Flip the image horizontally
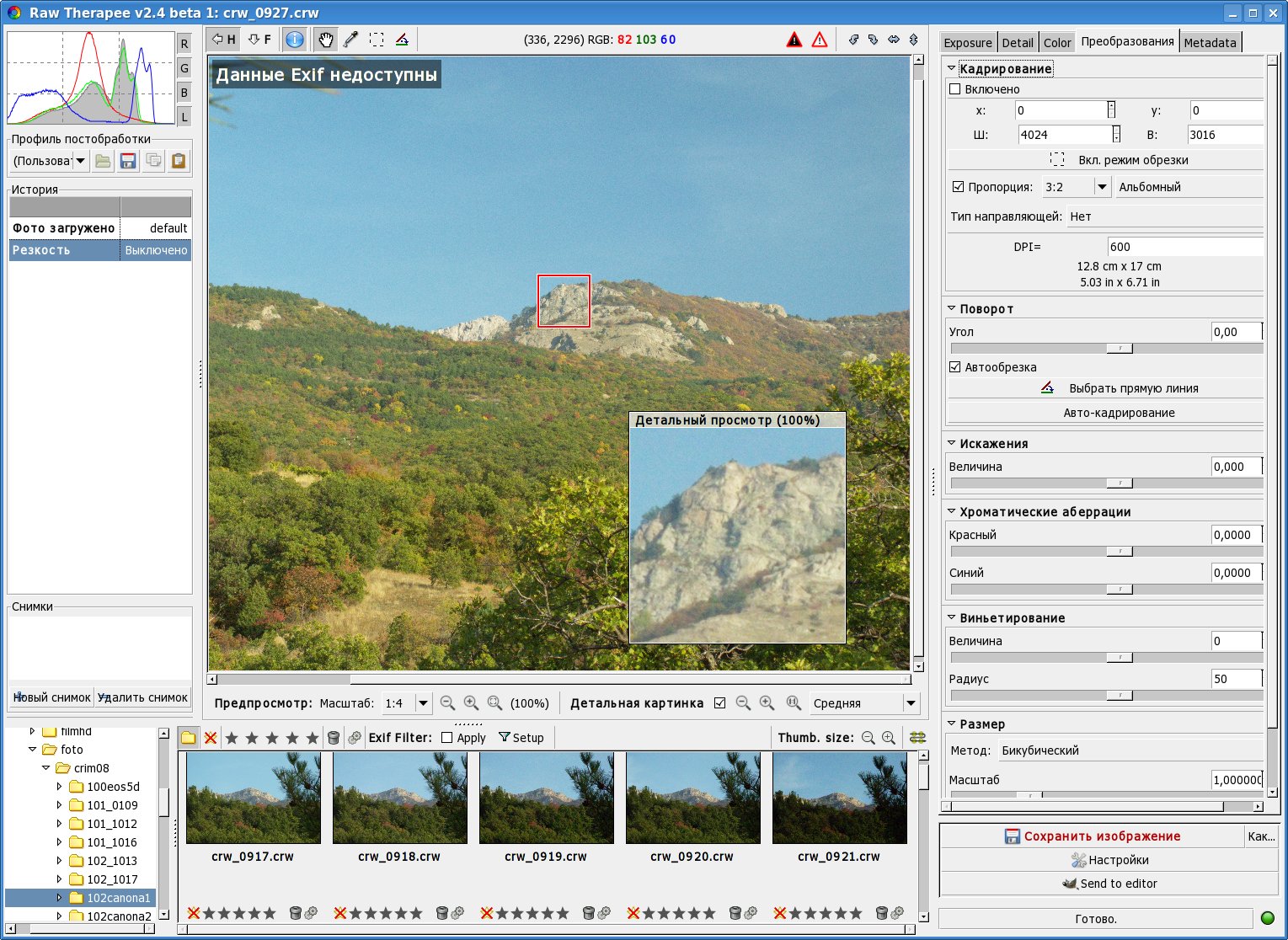 [893, 40]
